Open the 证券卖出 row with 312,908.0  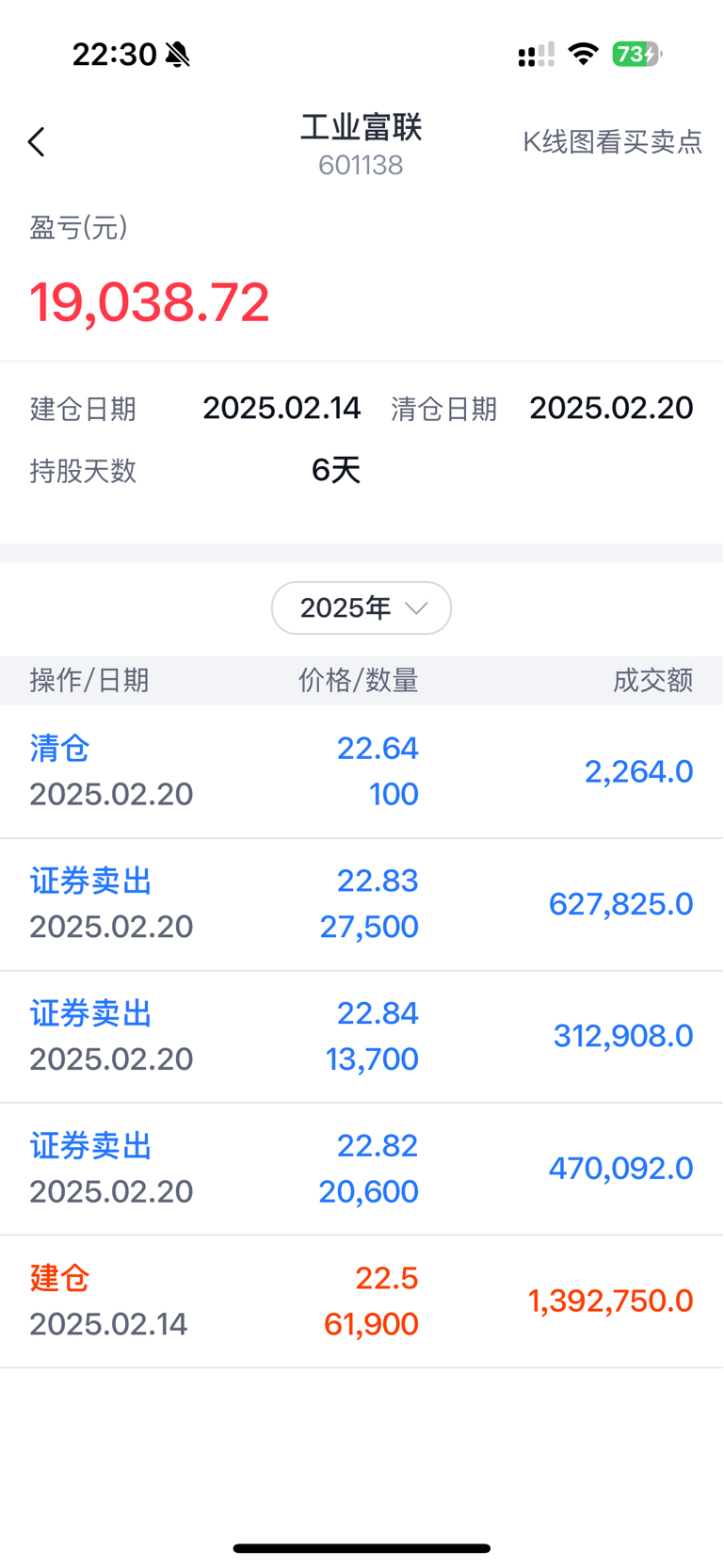[x=362, y=1037]
